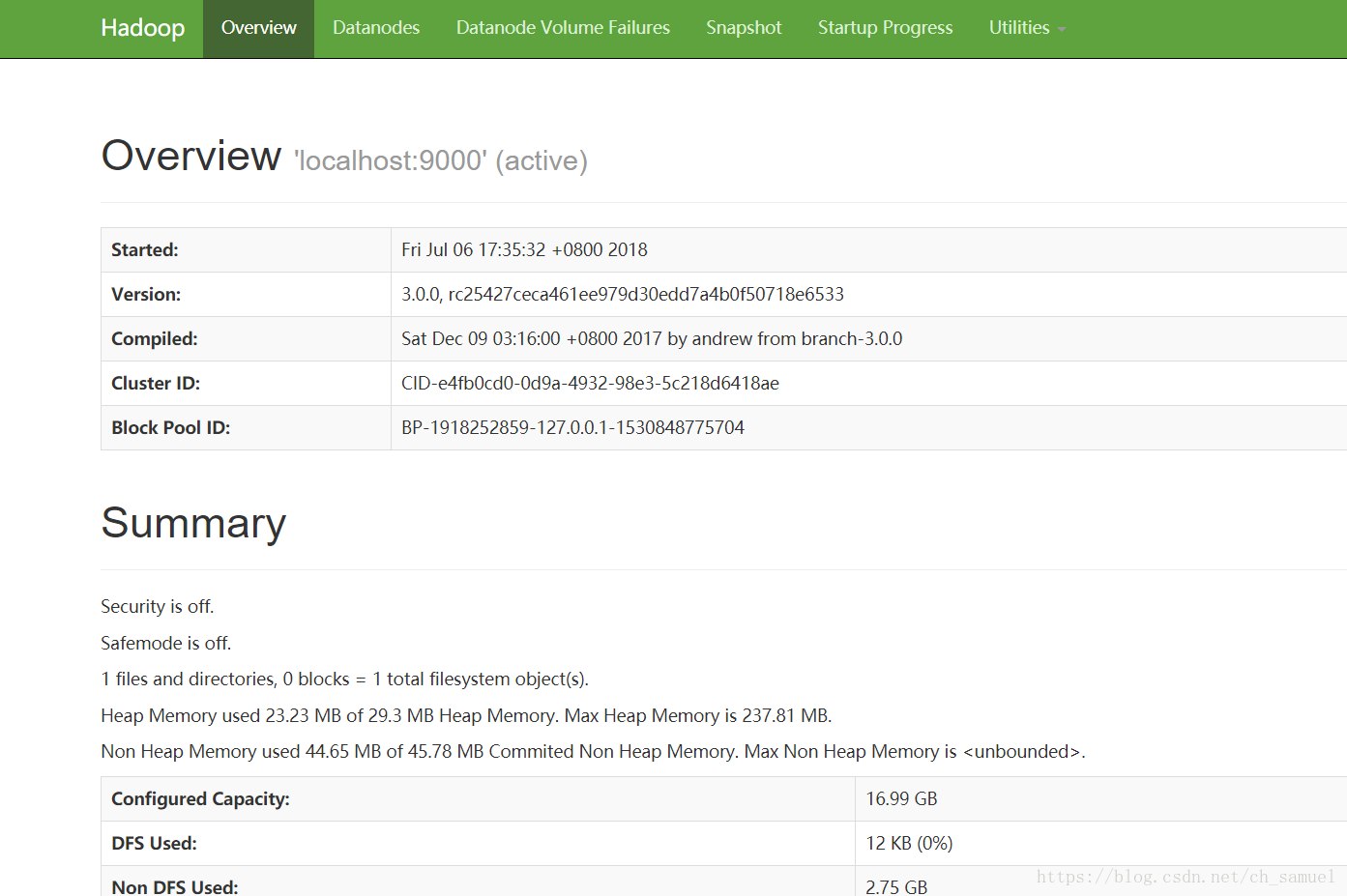Expand the Utilities dropdown menu
The image size is (1347, 896).
(x=1027, y=28)
